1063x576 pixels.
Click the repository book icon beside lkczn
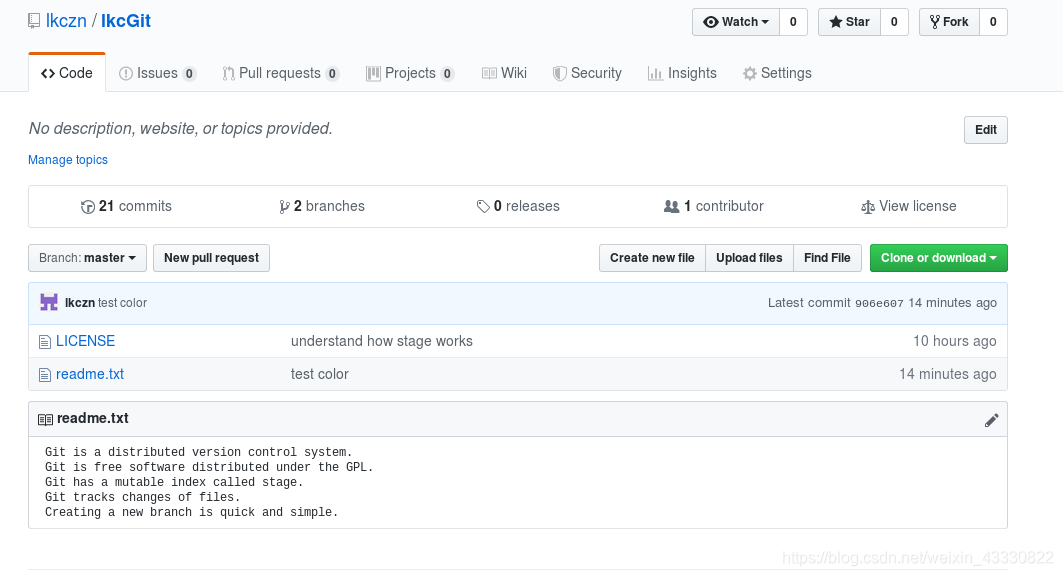(34, 22)
